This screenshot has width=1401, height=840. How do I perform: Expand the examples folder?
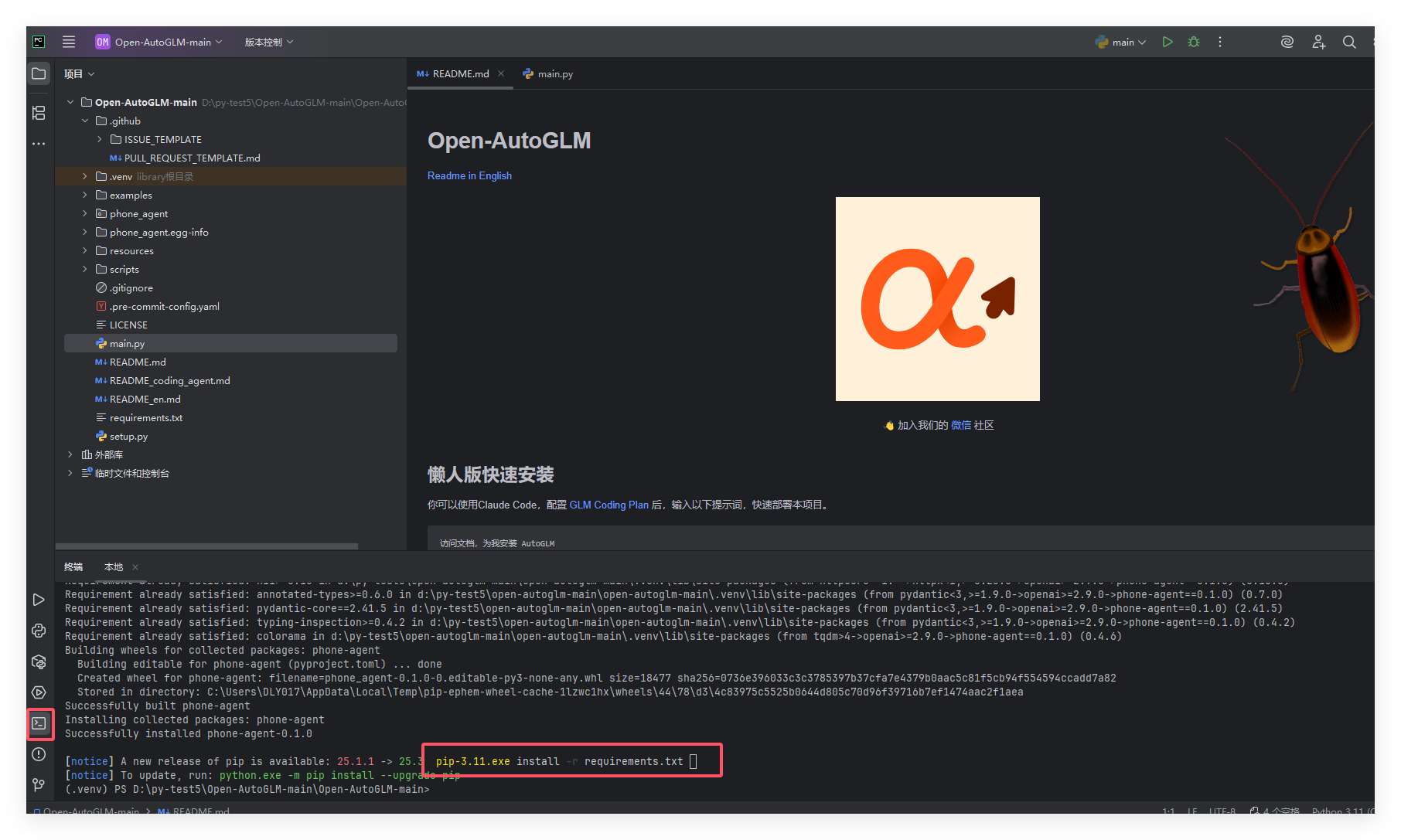click(84, 195)
